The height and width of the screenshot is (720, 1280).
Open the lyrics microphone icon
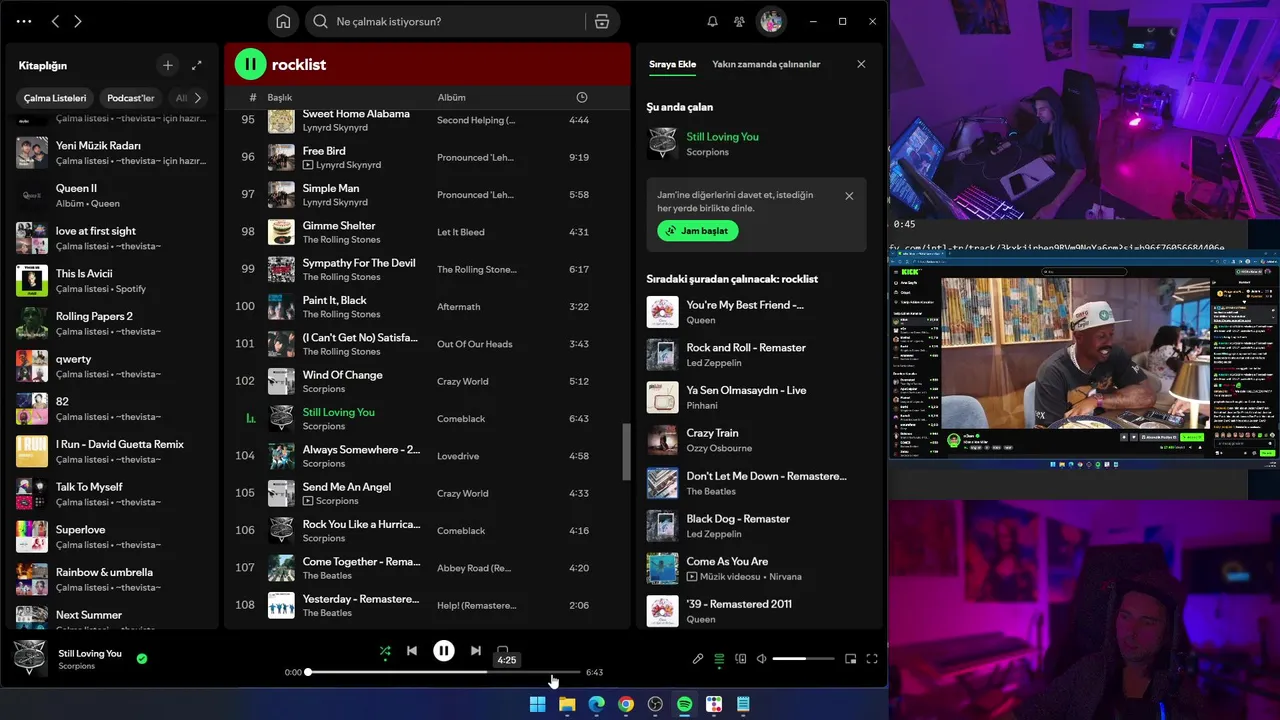click(698, 658)
